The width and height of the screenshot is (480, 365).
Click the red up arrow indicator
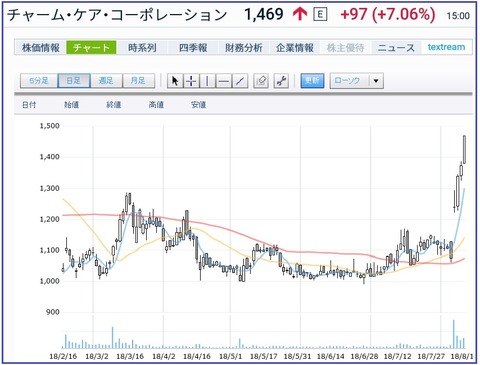point(300,14)
